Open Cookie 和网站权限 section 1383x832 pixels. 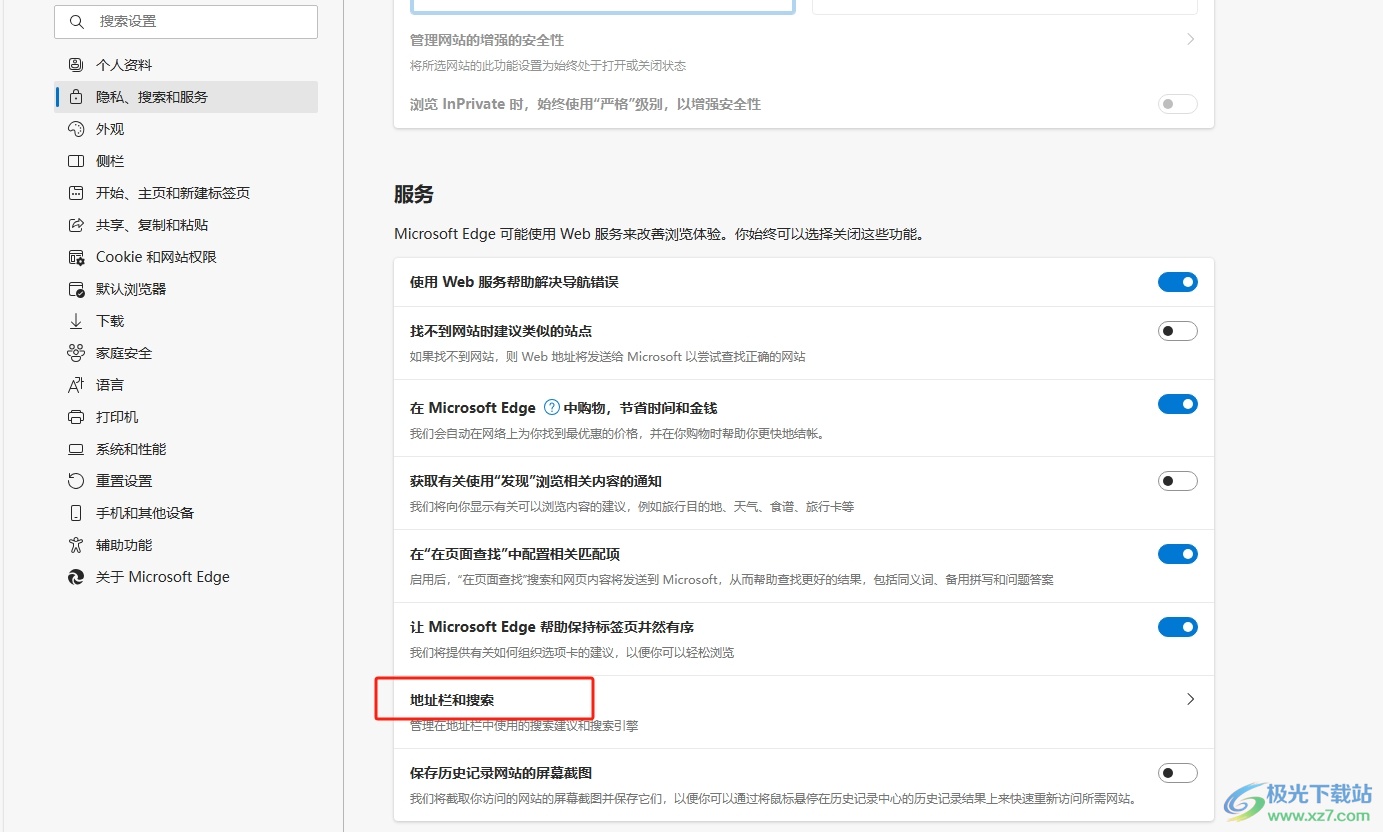tap(186, 257)
